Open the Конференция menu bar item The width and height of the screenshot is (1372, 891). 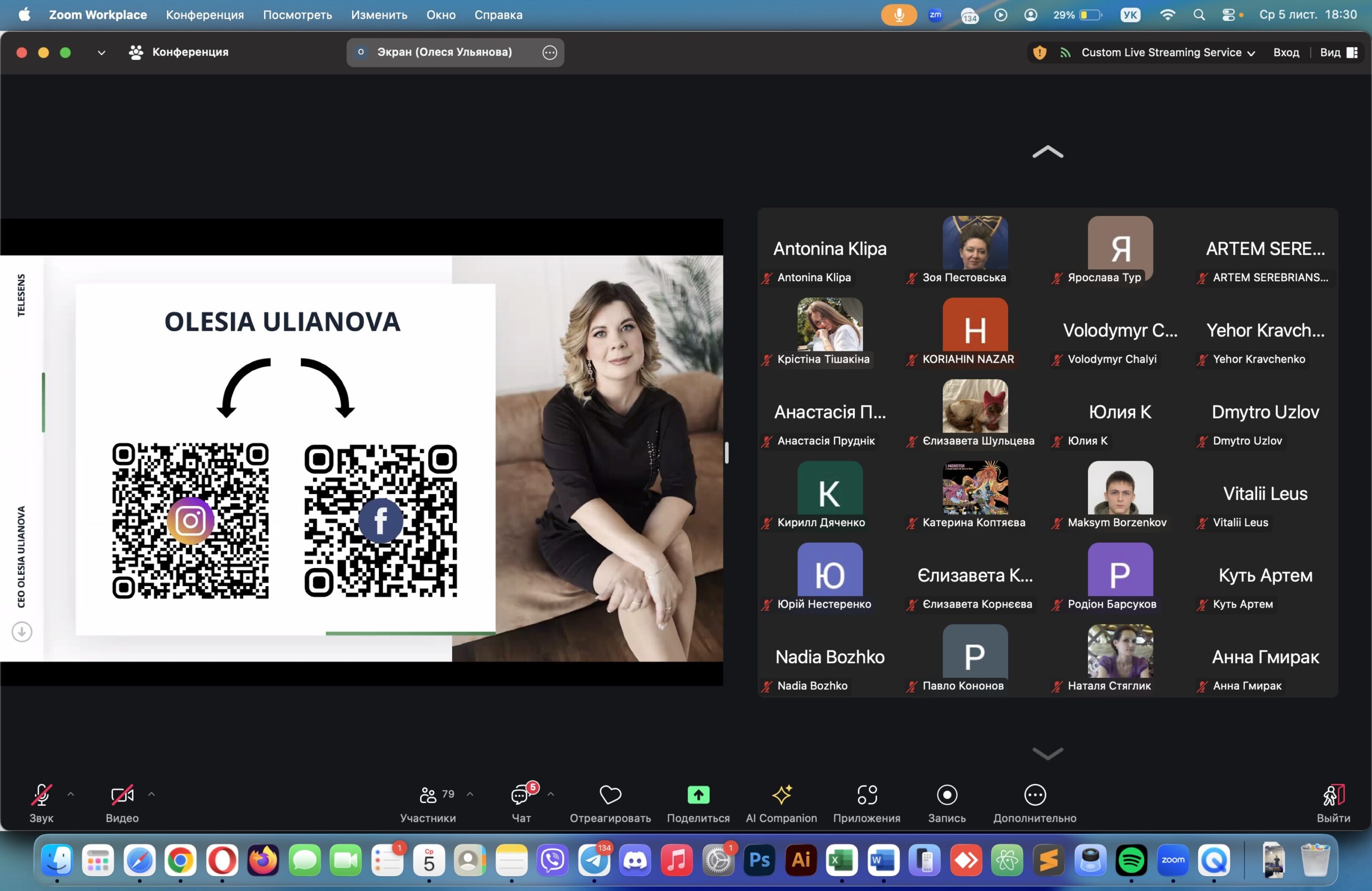point(205,15)
